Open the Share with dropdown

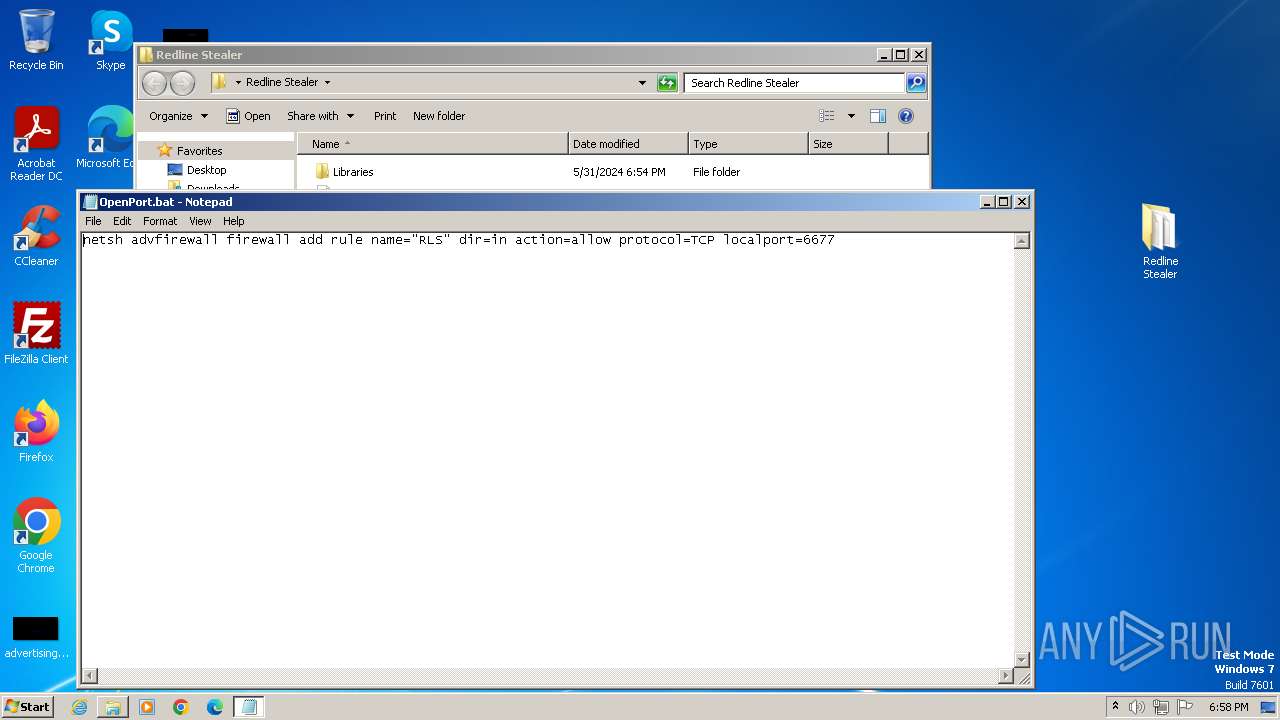tap(321, 116)
